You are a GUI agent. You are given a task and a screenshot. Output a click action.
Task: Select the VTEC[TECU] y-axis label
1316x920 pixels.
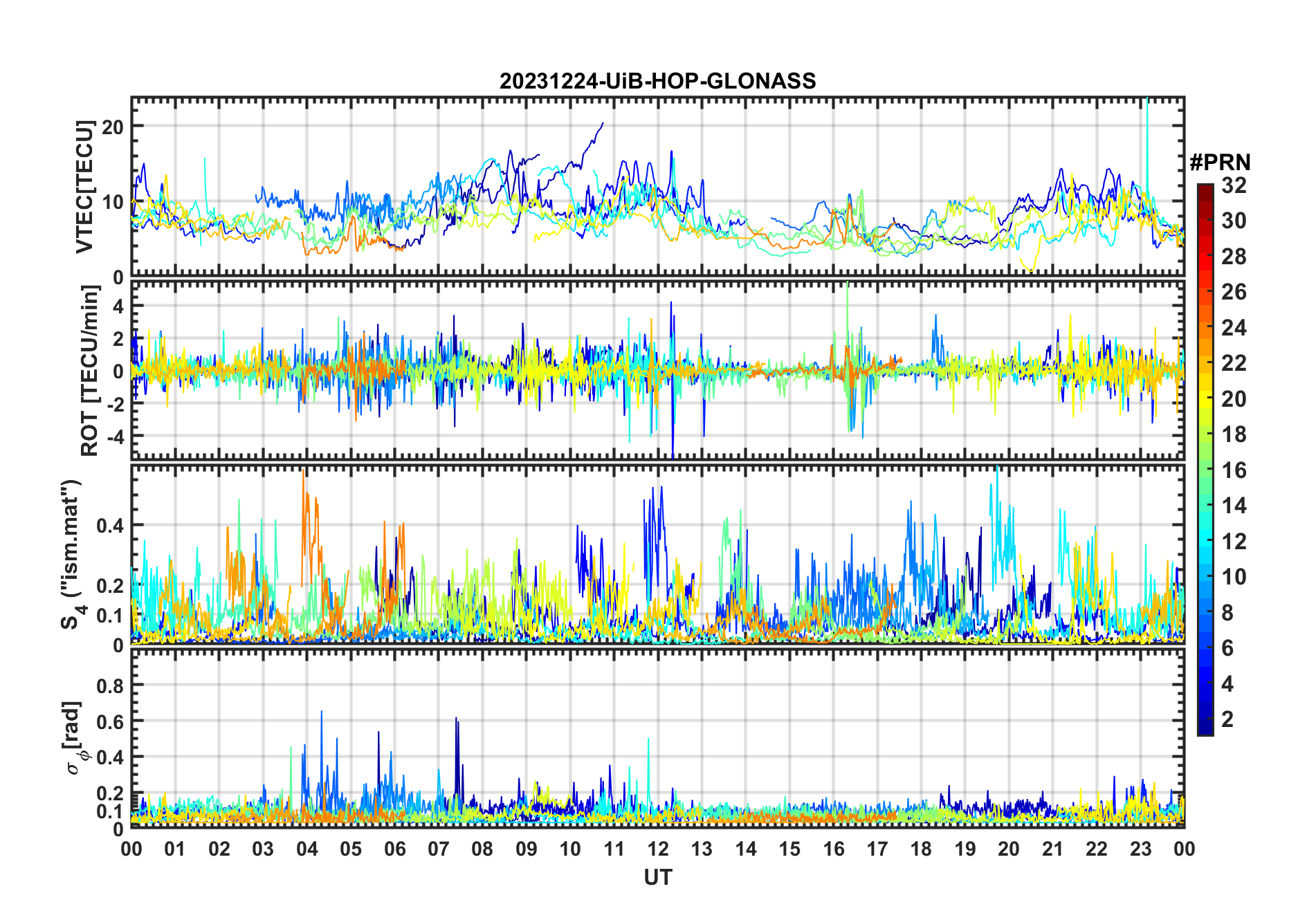84,187
